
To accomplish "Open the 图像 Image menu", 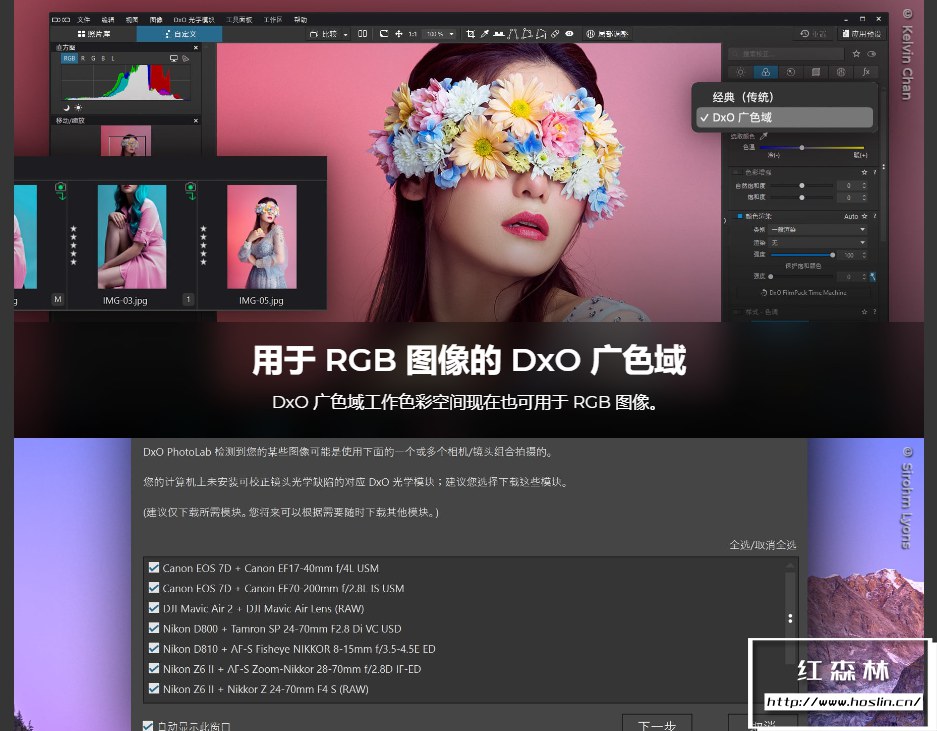I will pyautogui.click(x=156, y=20).
